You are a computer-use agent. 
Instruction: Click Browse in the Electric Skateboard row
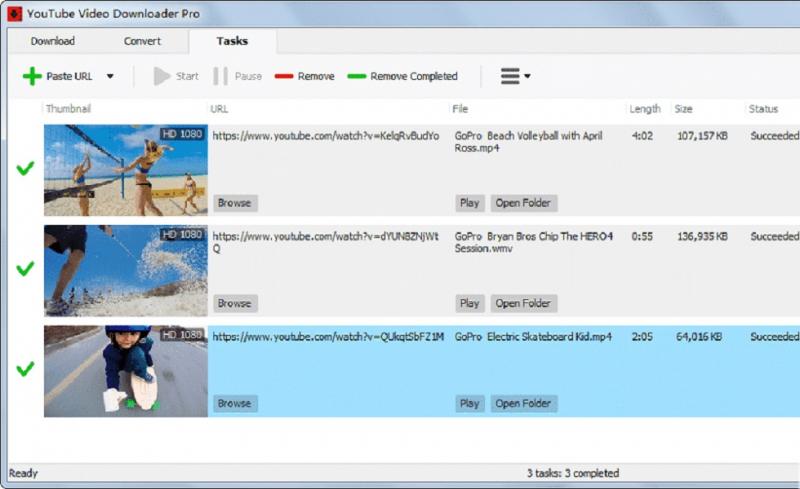(235, 403)
